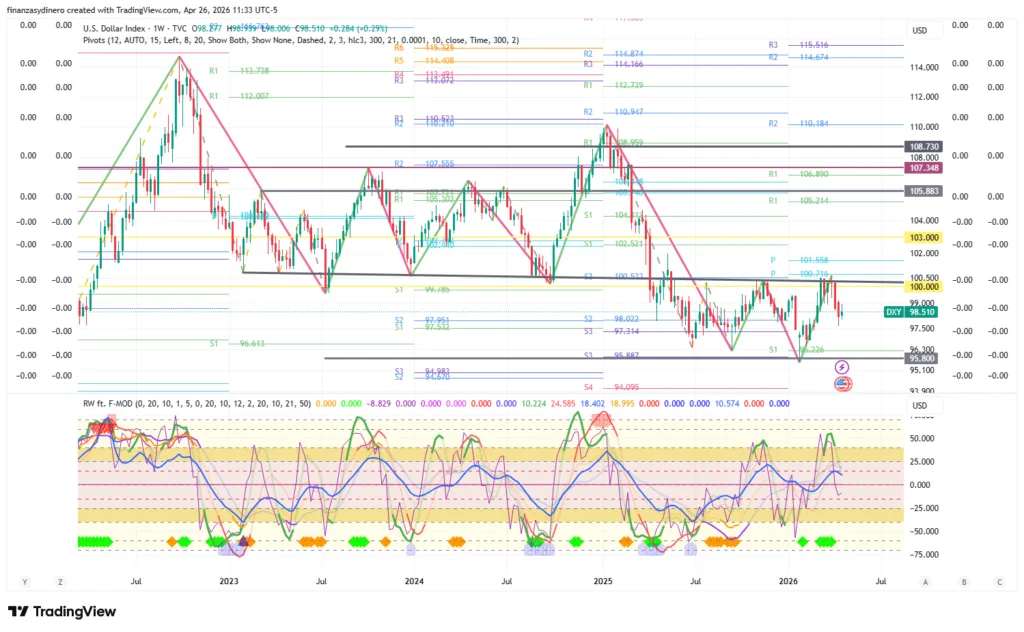Click the 95.800 support line price label
This screenshot has height=632, width=1024.
[921, 358]
